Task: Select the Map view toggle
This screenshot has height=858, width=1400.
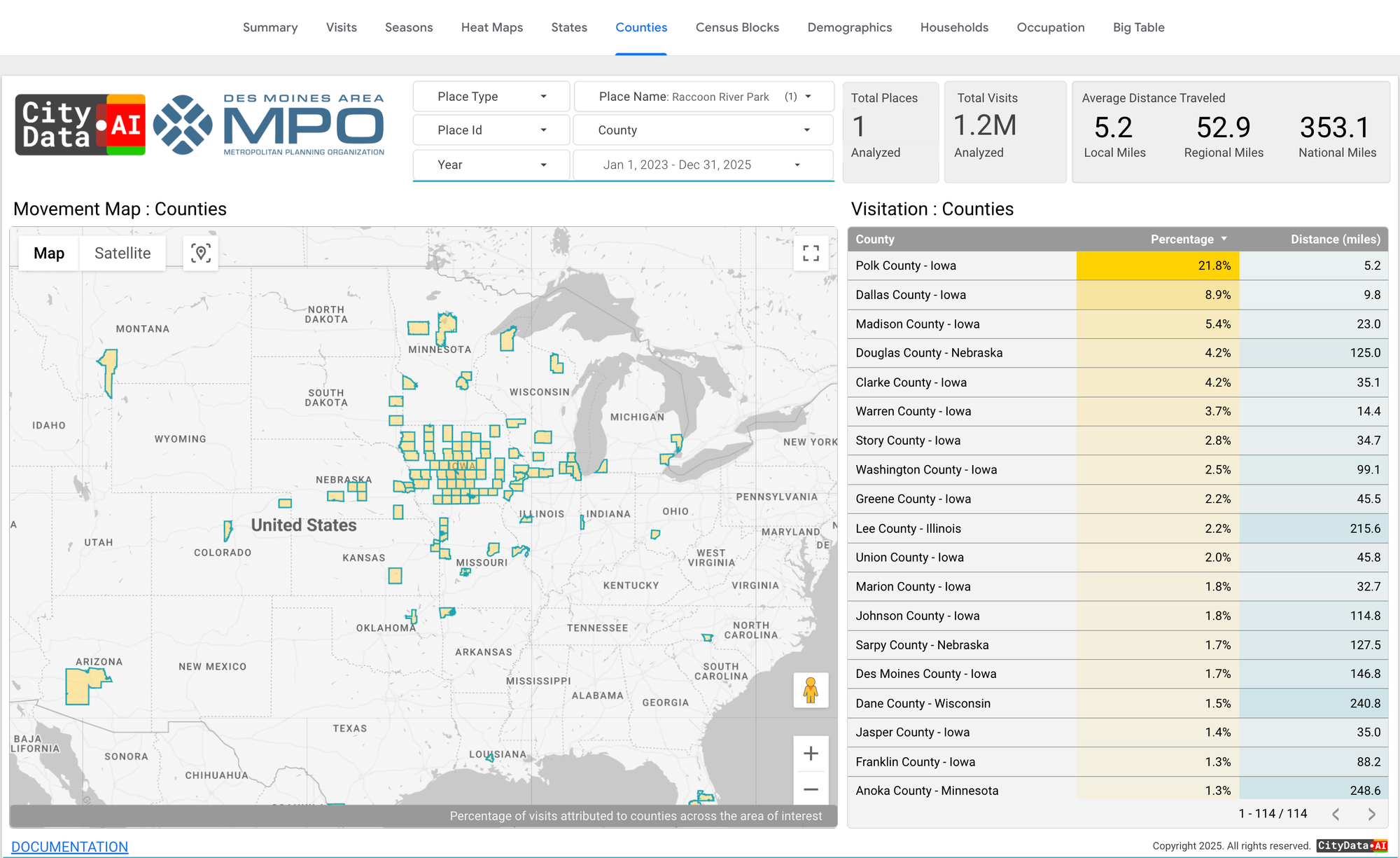Action: [49, 253]
